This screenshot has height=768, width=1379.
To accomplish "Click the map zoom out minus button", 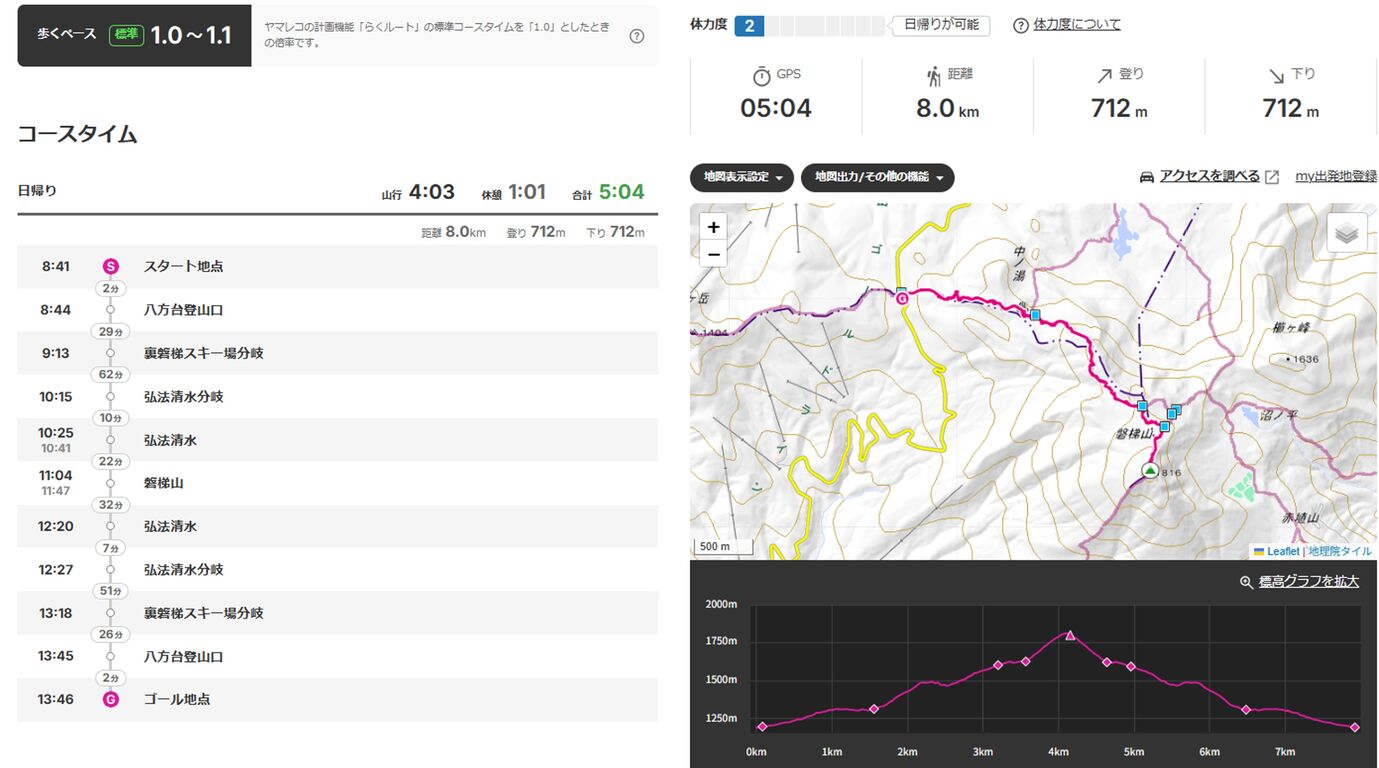I will pos(713,254).
